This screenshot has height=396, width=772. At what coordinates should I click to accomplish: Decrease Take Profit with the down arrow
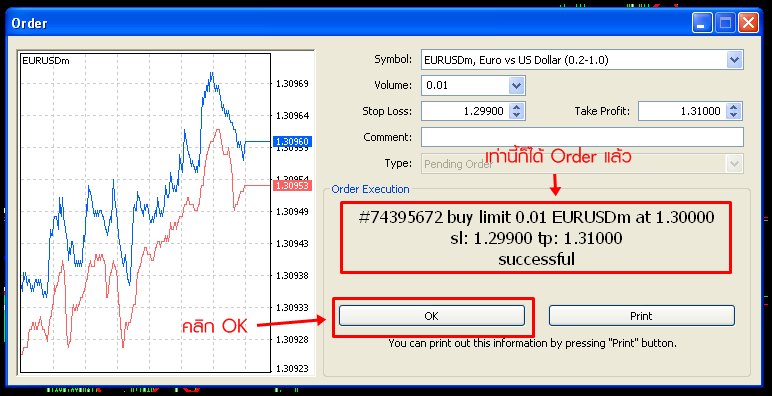click(734, 115)
